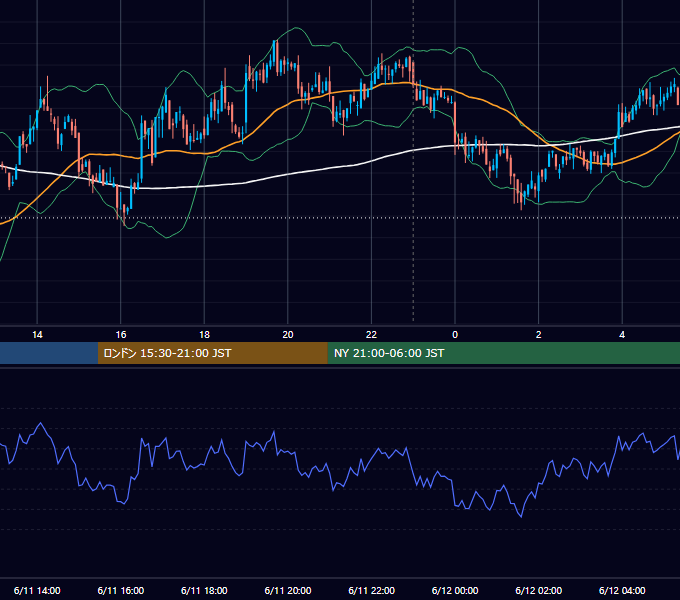680x600 pixels.
Task: Click the 6/12 02:00 date label
Action: [x=539, y=590]
